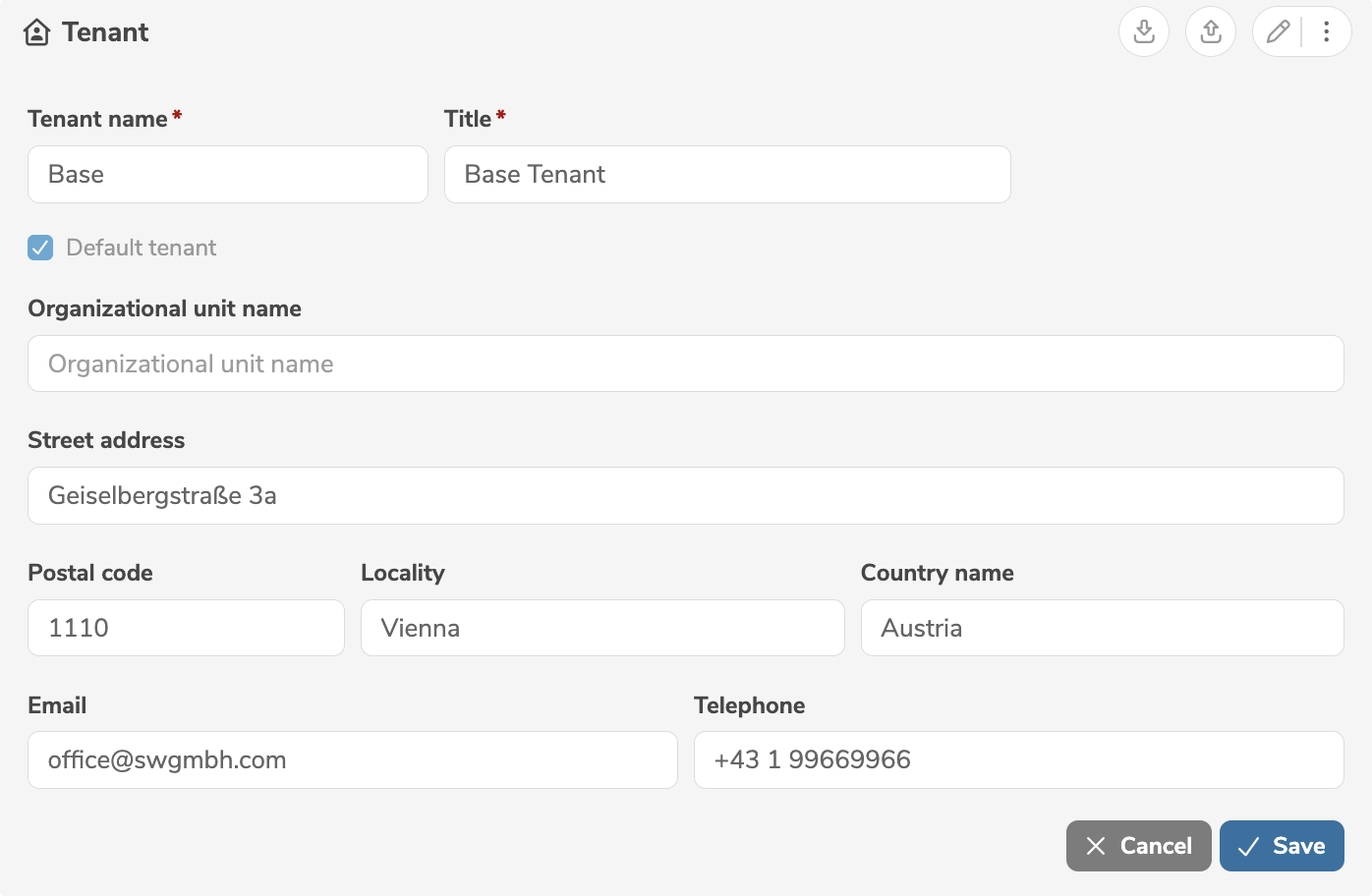The image size is (1372, 896).
Task: Click the Email input field
Action: tap(352, 760)
